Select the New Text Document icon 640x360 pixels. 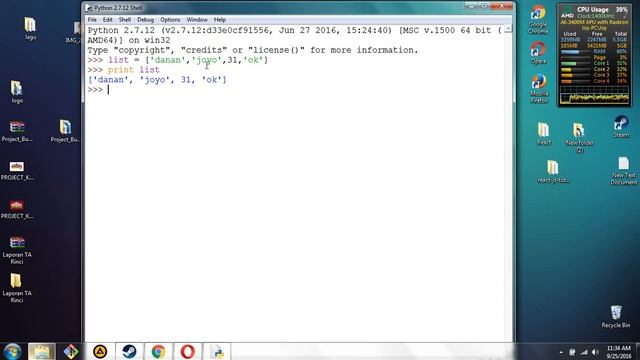[624, 171]
